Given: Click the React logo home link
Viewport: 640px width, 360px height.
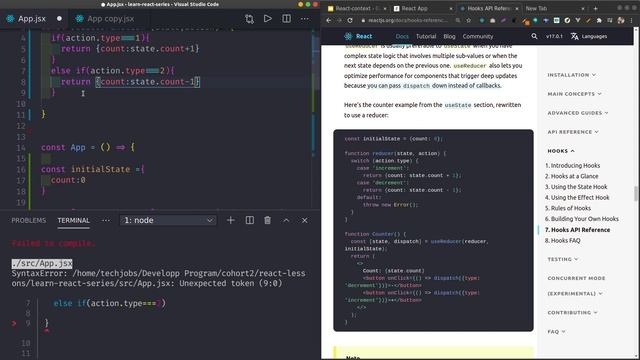Looking at the screenshot, I should point(358,36).
